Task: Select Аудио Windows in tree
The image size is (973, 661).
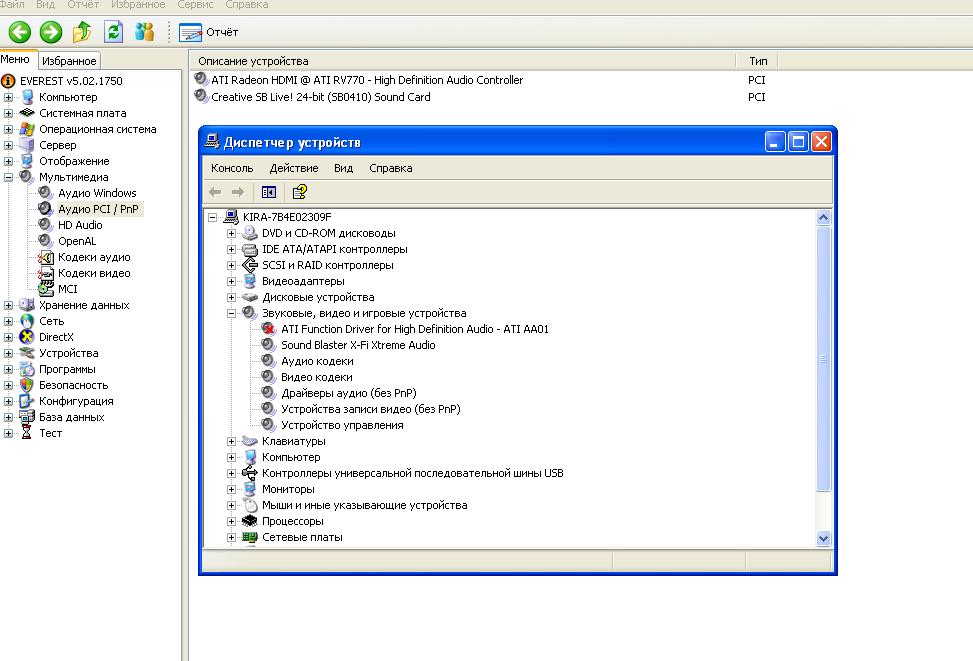Action: 97,193
